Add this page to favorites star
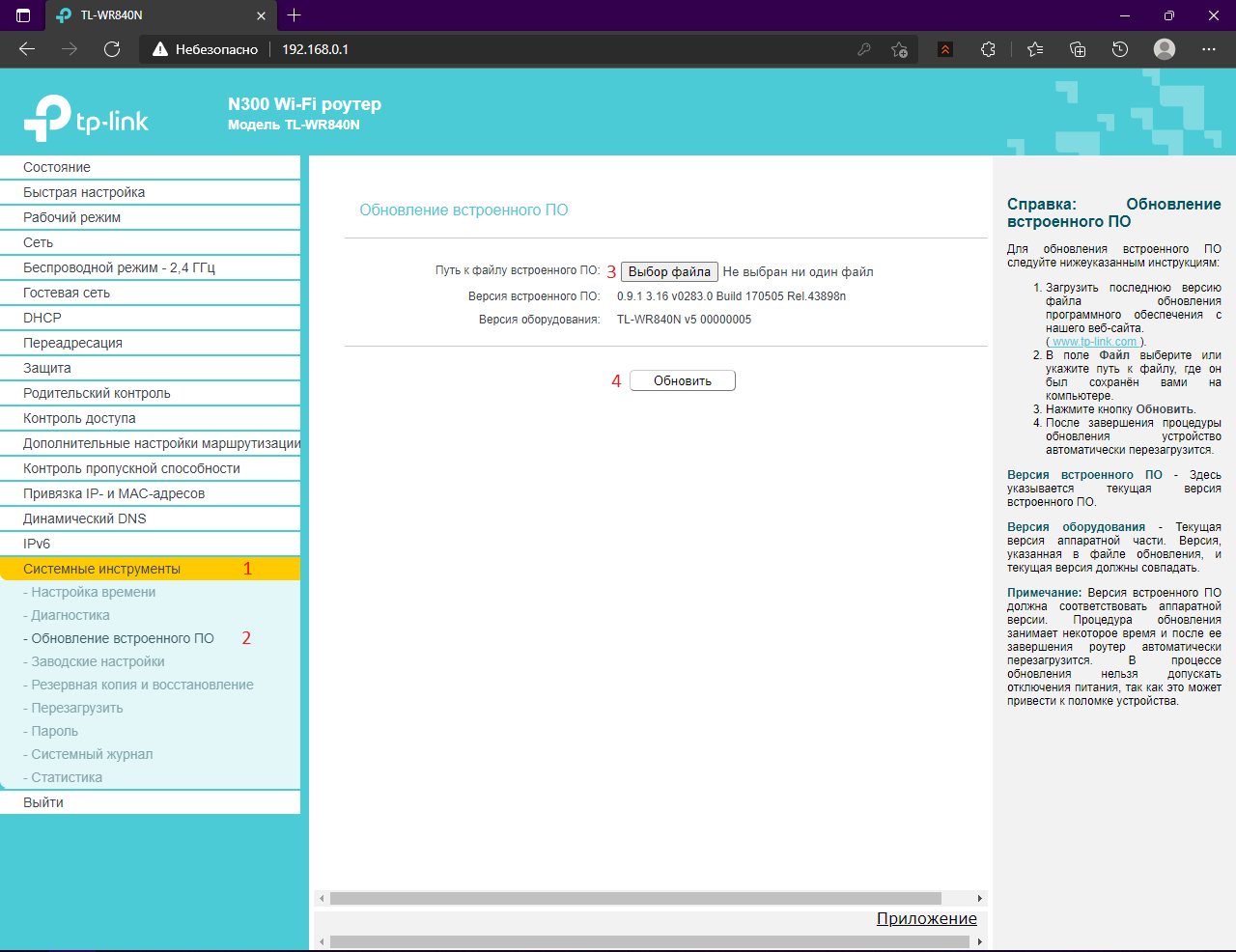1236x952 pixels. tap(899, 49)
